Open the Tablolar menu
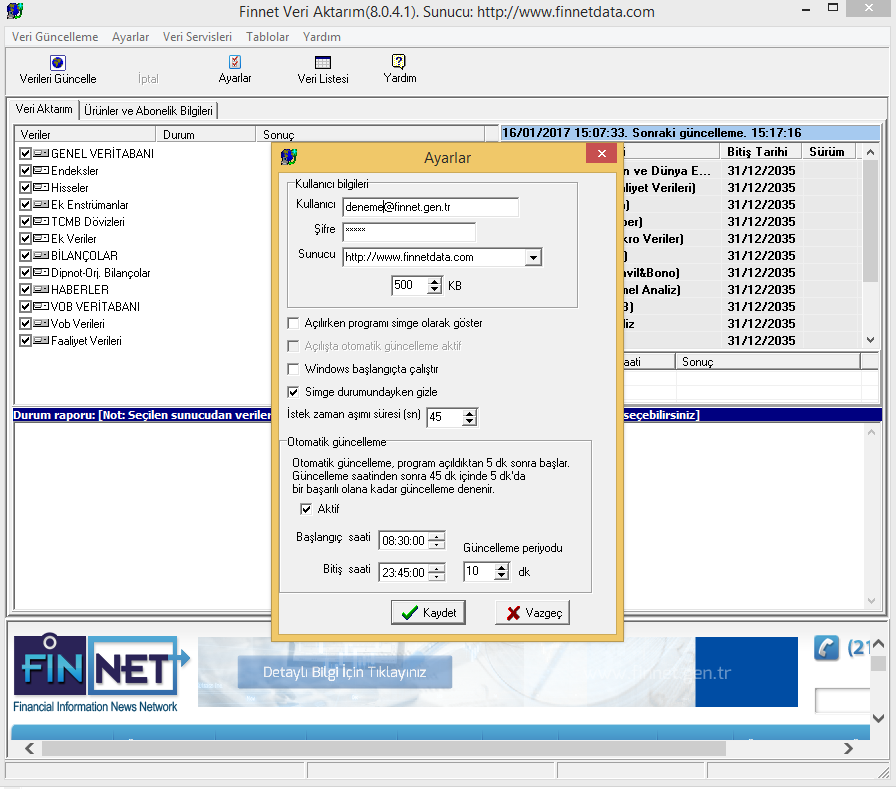896x789 pixels. 267,37
